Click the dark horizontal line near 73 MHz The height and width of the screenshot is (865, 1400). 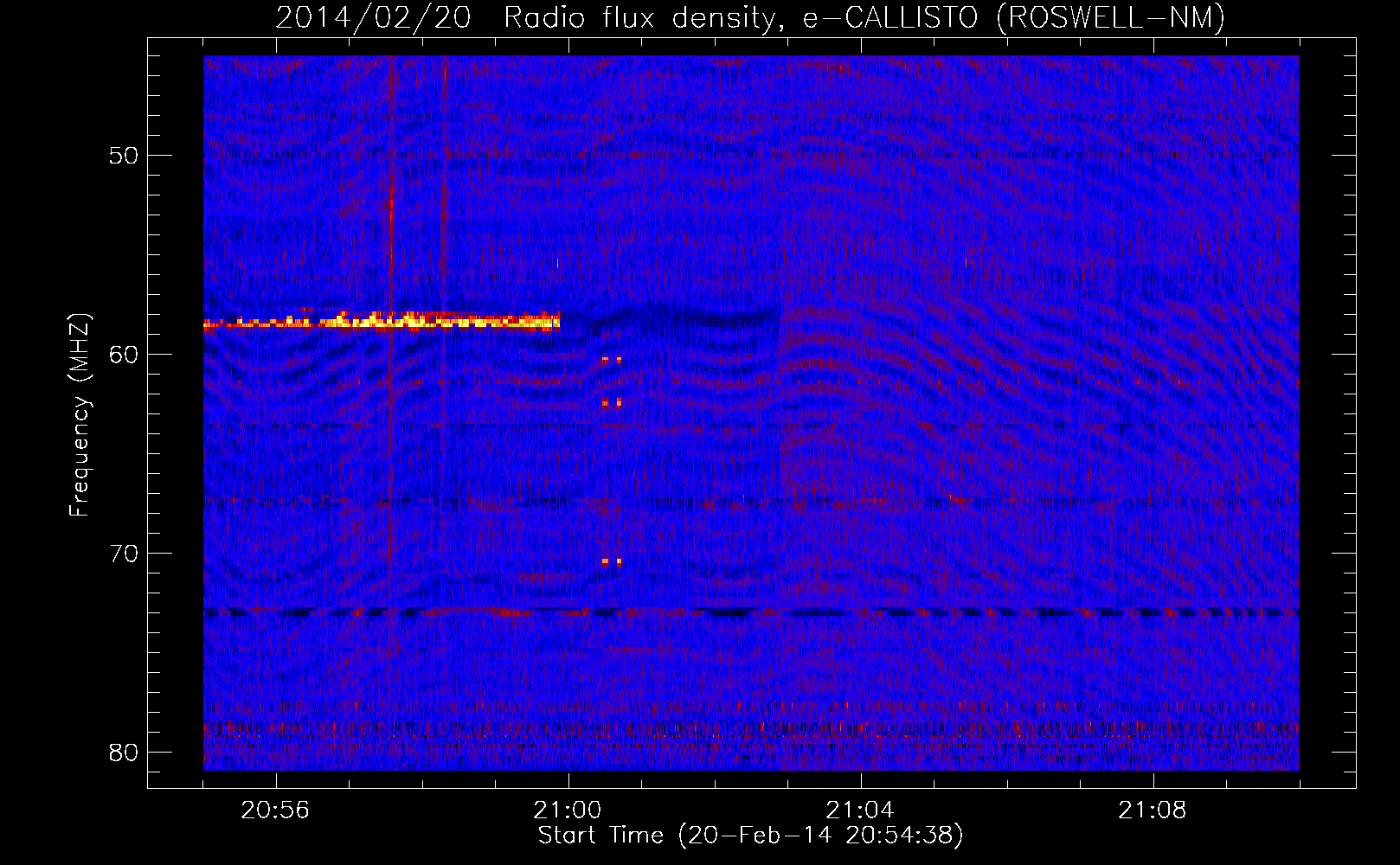click(751, 612)
